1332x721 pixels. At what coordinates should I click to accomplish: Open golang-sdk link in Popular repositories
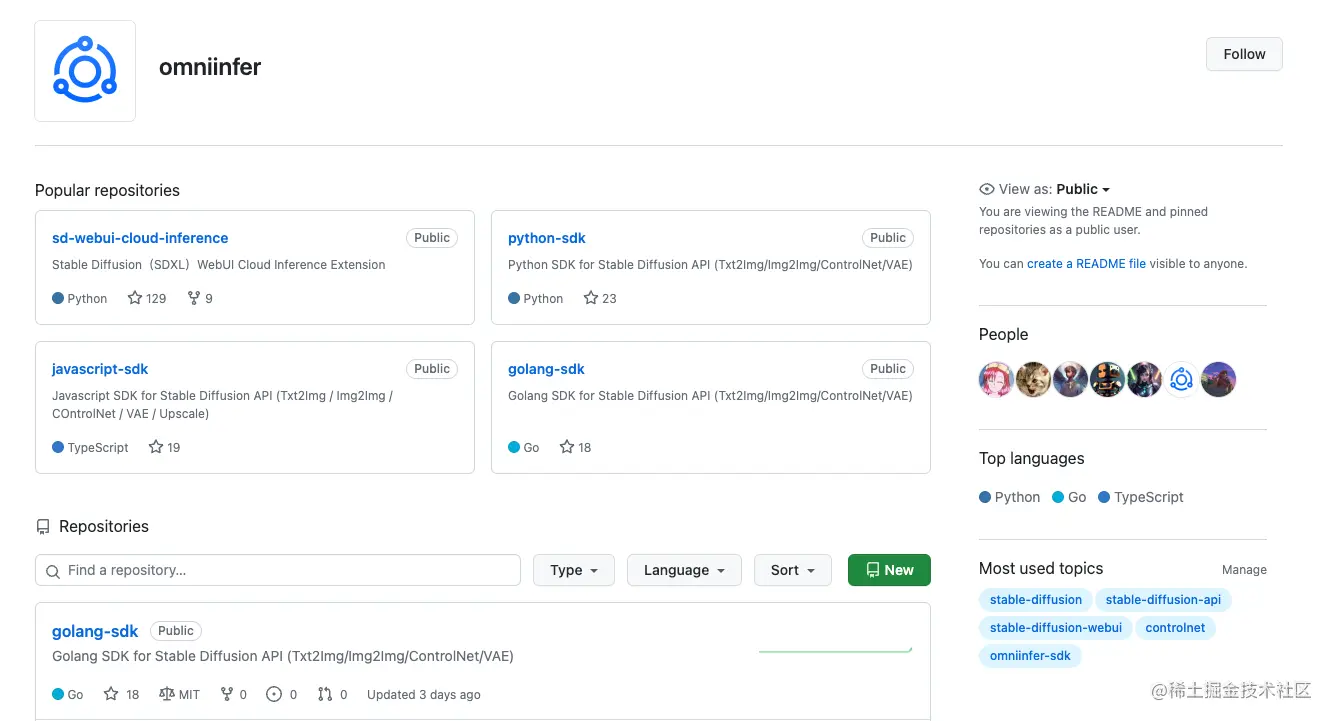pyautogui.click(x=546, y=369)
